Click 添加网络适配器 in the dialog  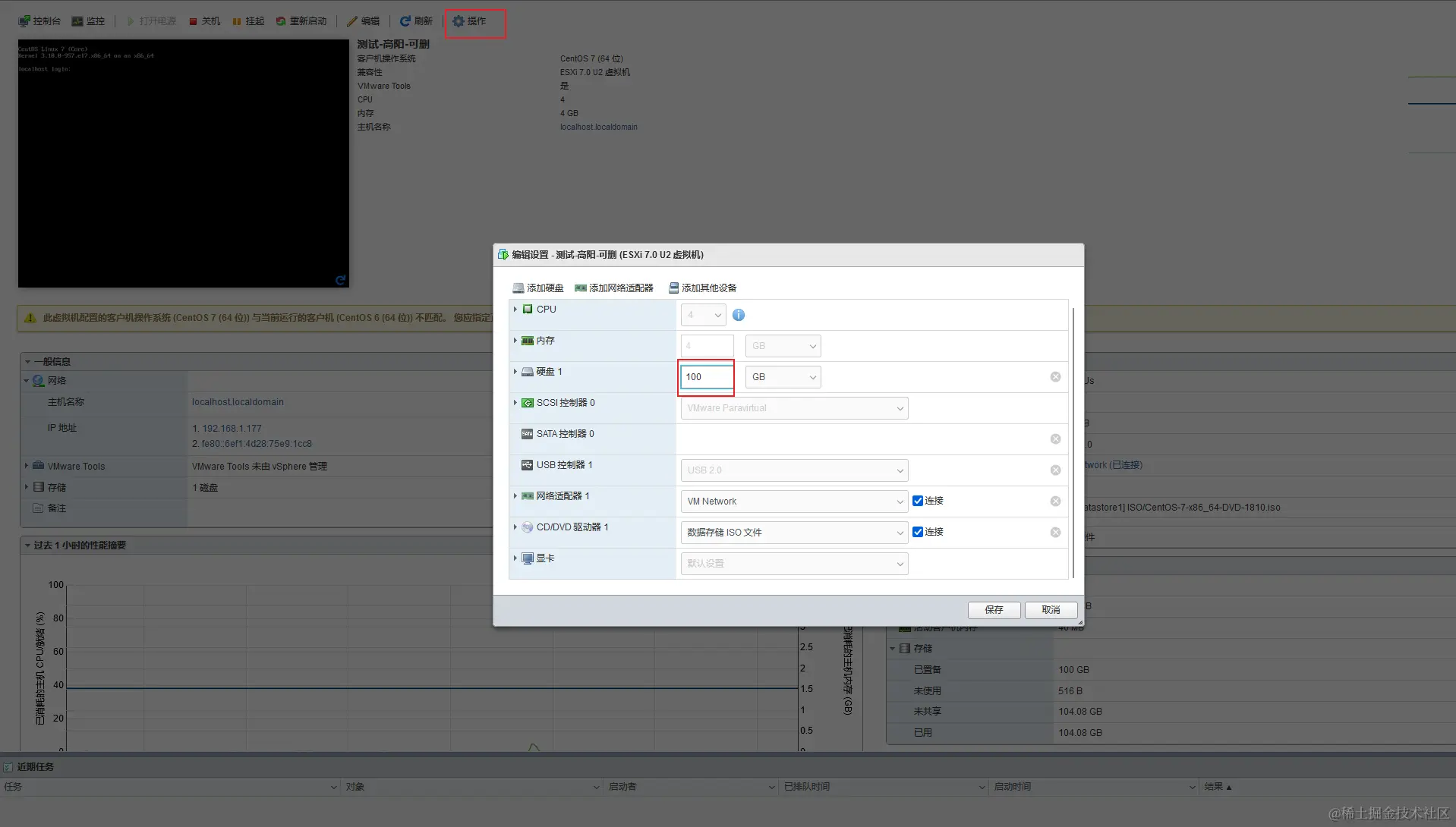click(x=614, y=288)
